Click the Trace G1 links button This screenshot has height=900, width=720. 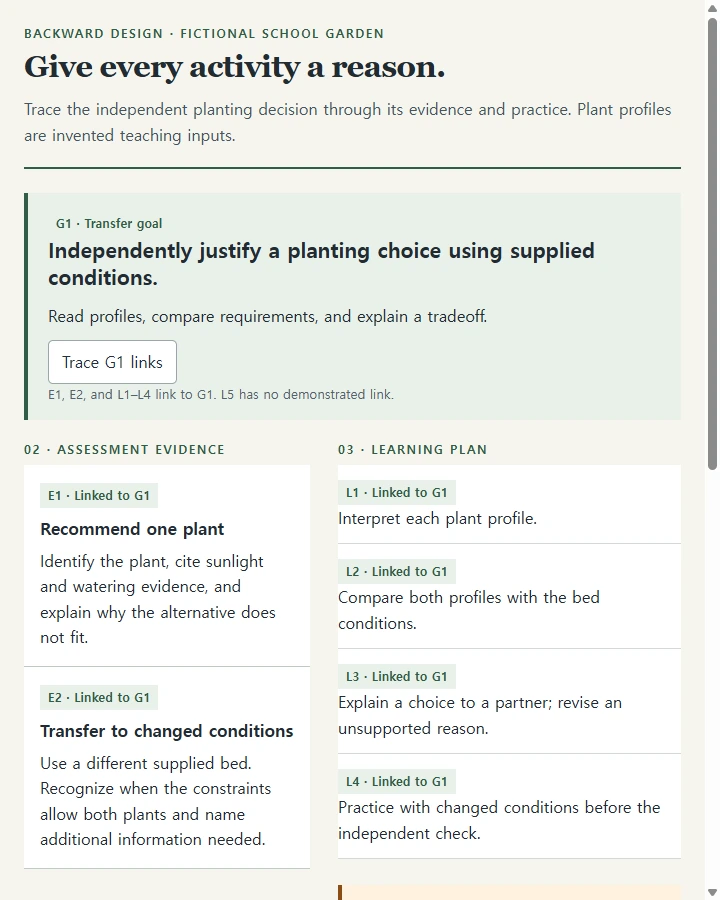[113, 362]
